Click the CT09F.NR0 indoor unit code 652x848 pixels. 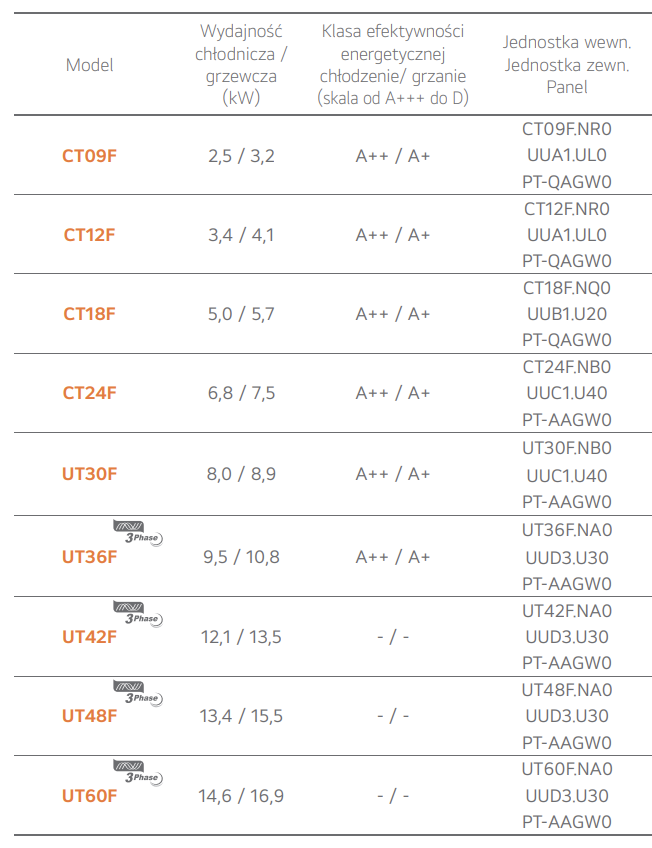pos(567,129)
